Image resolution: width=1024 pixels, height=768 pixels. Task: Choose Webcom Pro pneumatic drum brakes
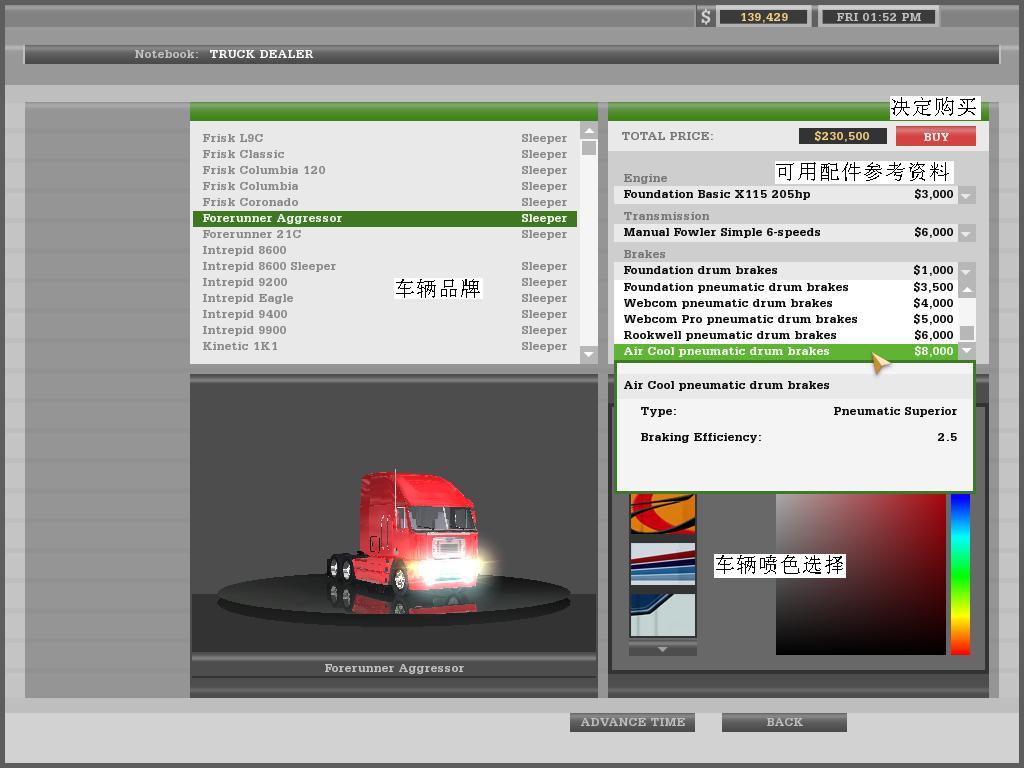click(740, 319)
